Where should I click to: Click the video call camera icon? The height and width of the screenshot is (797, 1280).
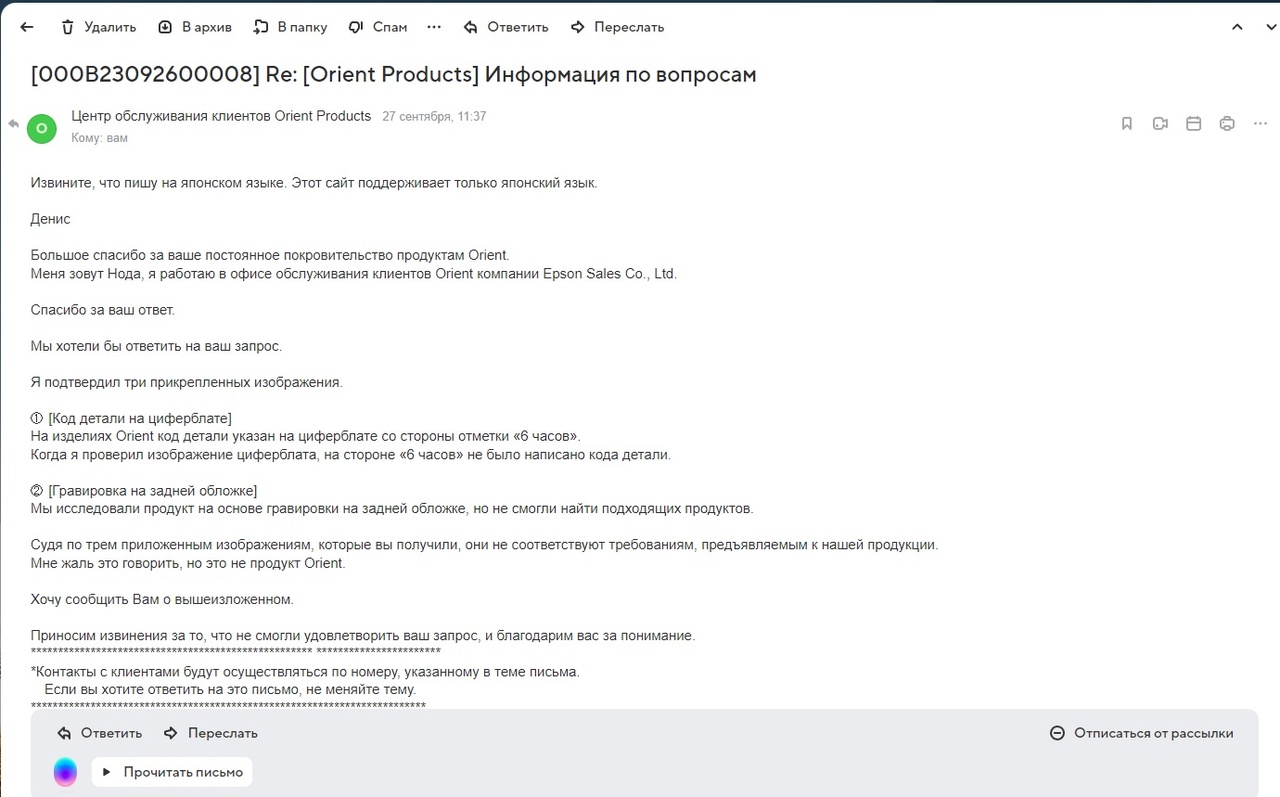click(1160, 124)
